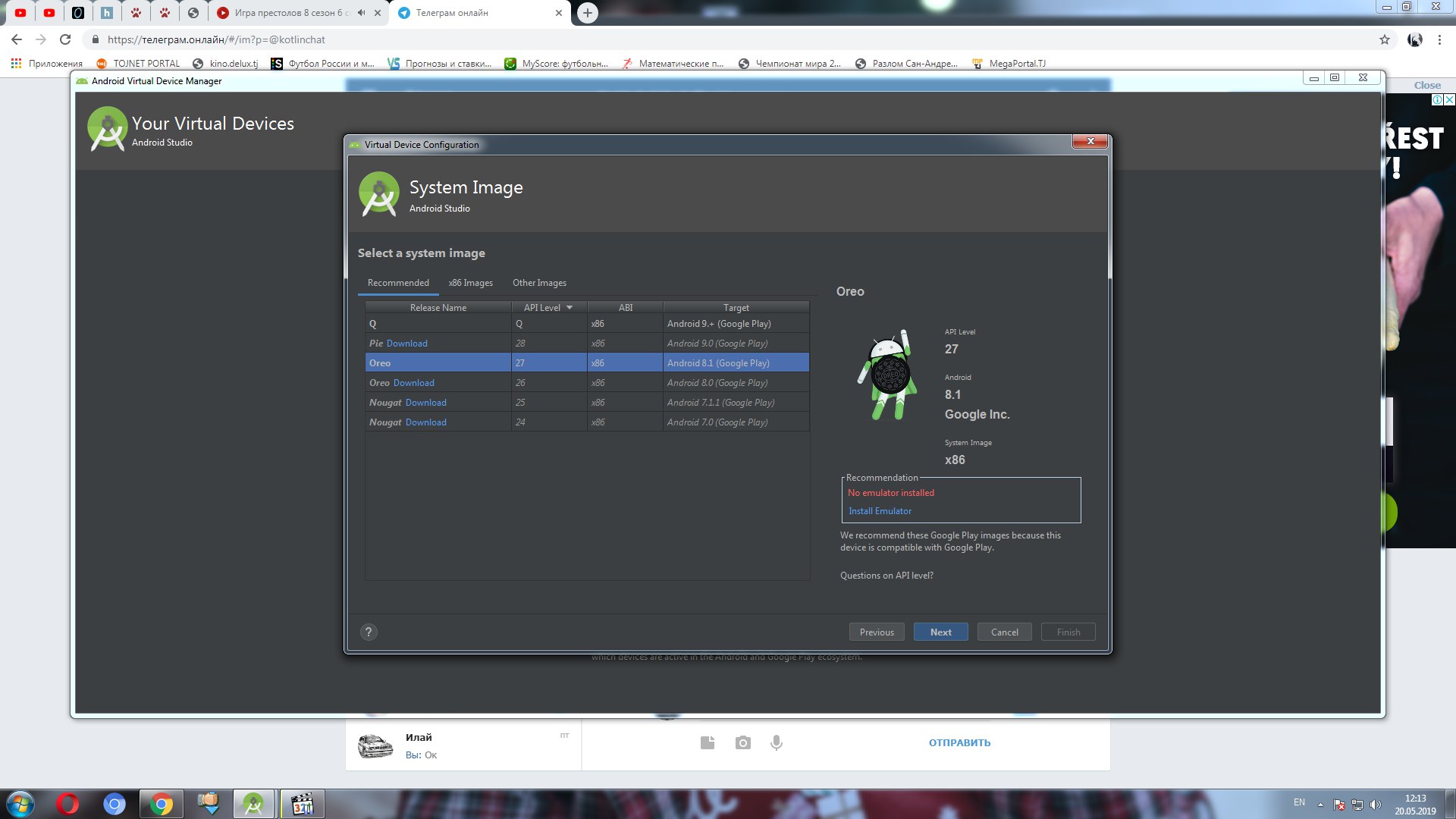Image resolution: width=1456 pixels, height=819 pixels.
Task: Open Media Player Classic from the taskbar
Action: [303, 804]
